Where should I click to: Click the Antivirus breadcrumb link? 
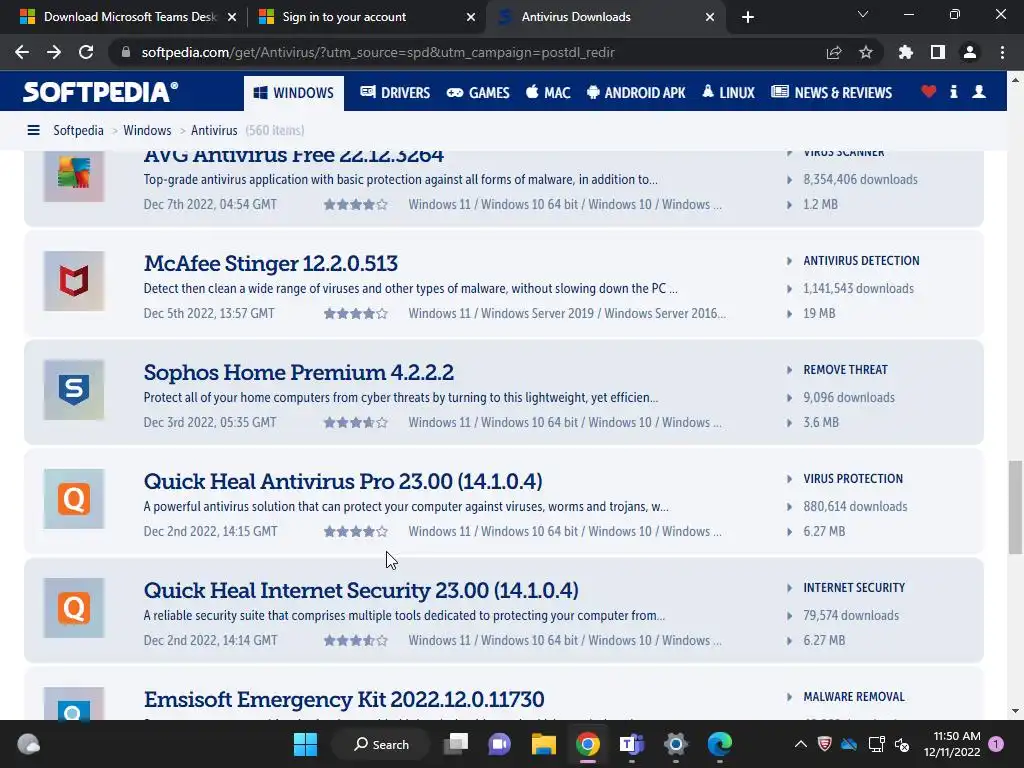coord(214,131)
